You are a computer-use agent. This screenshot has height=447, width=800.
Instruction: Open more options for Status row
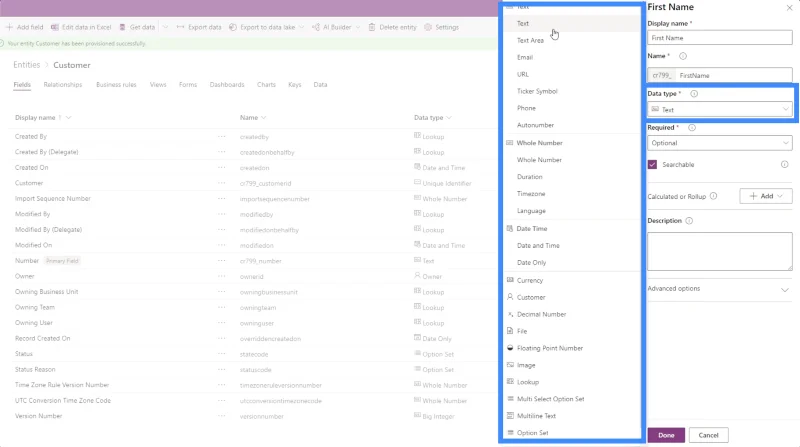(221, 354)
